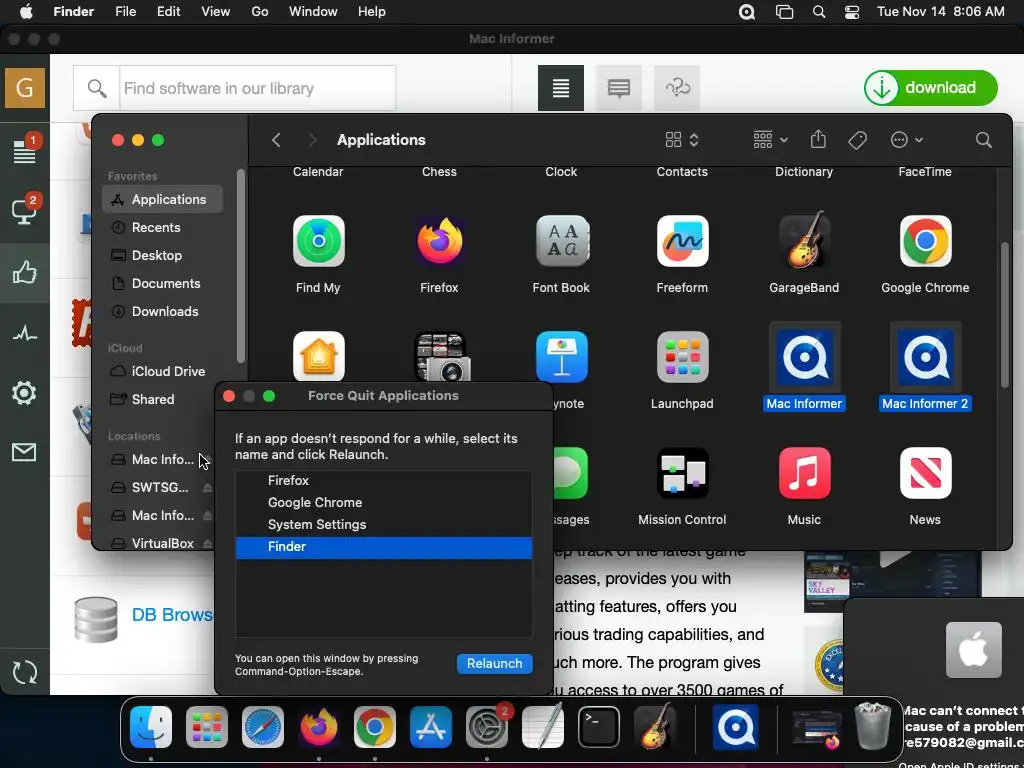Open Shared in Finder sidebar
The width and height of the screenshot is (1024, 768).
tap(162, 399)
